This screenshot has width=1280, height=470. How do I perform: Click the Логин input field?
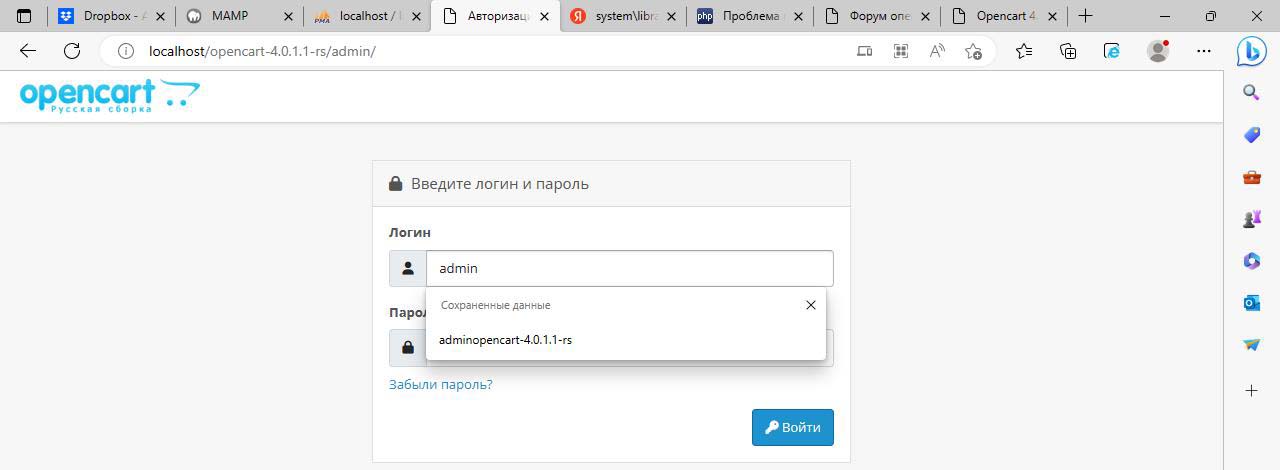(629, 268)
